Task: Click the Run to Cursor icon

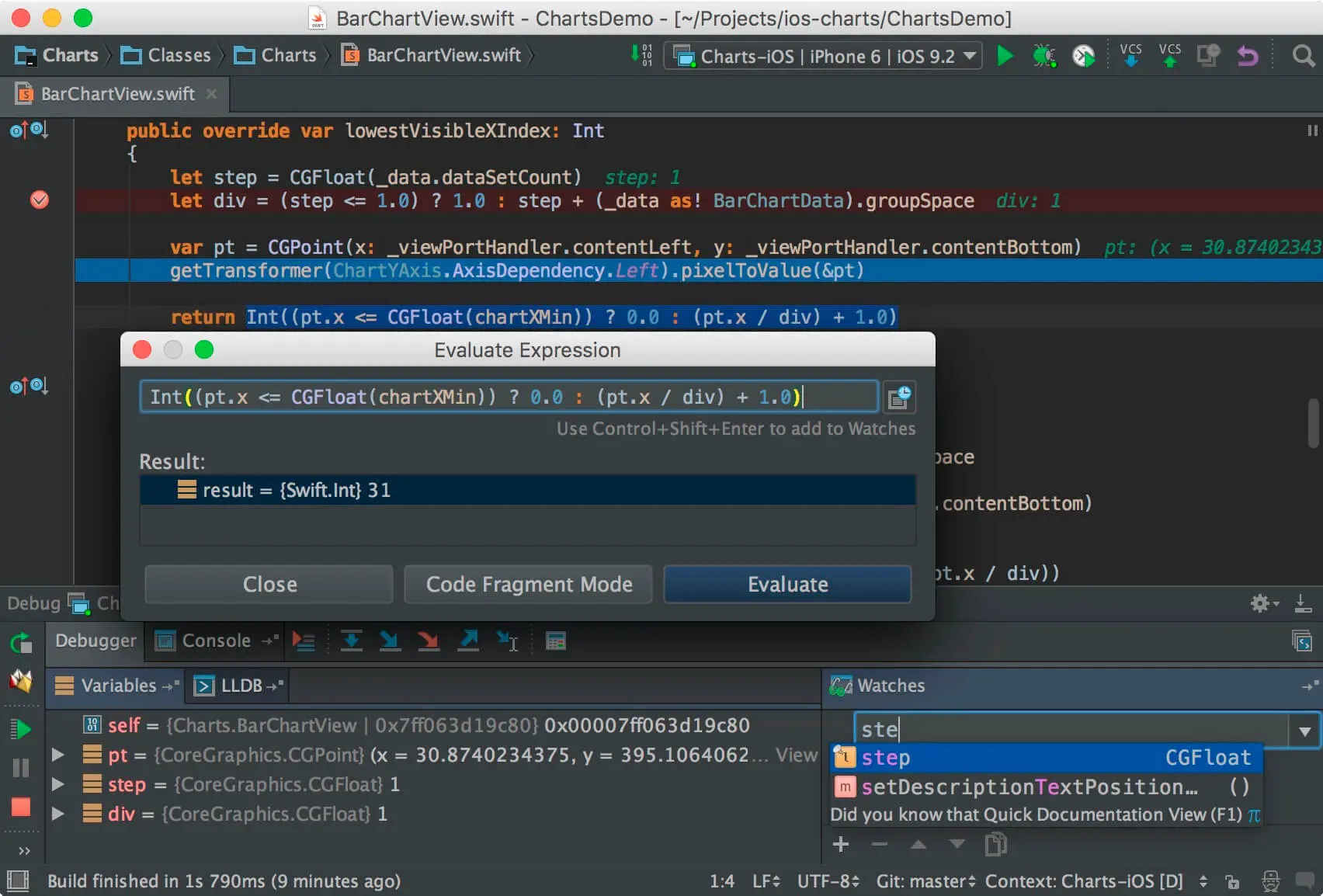Action: click(508, 641)
